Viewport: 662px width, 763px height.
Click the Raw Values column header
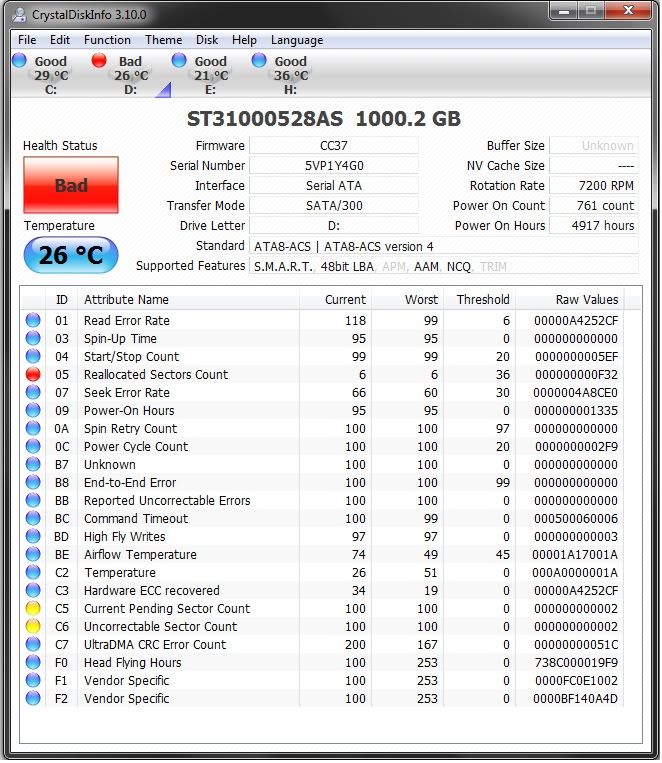pos(586,299)
